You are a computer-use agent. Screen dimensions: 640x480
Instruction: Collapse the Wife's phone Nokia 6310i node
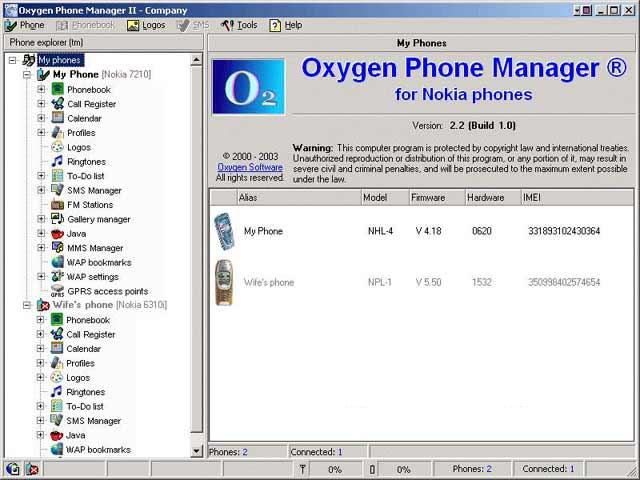(x=27, y=305)
